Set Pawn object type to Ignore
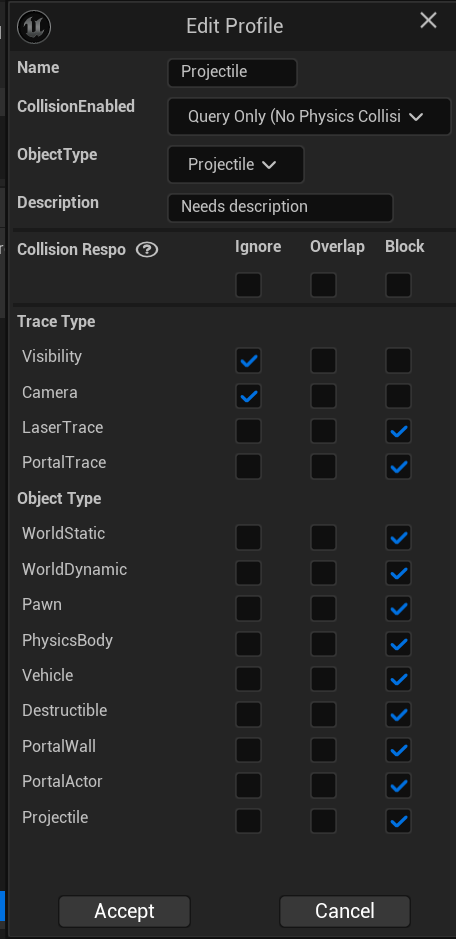This screenshot has height=939, width=456. 249,608
